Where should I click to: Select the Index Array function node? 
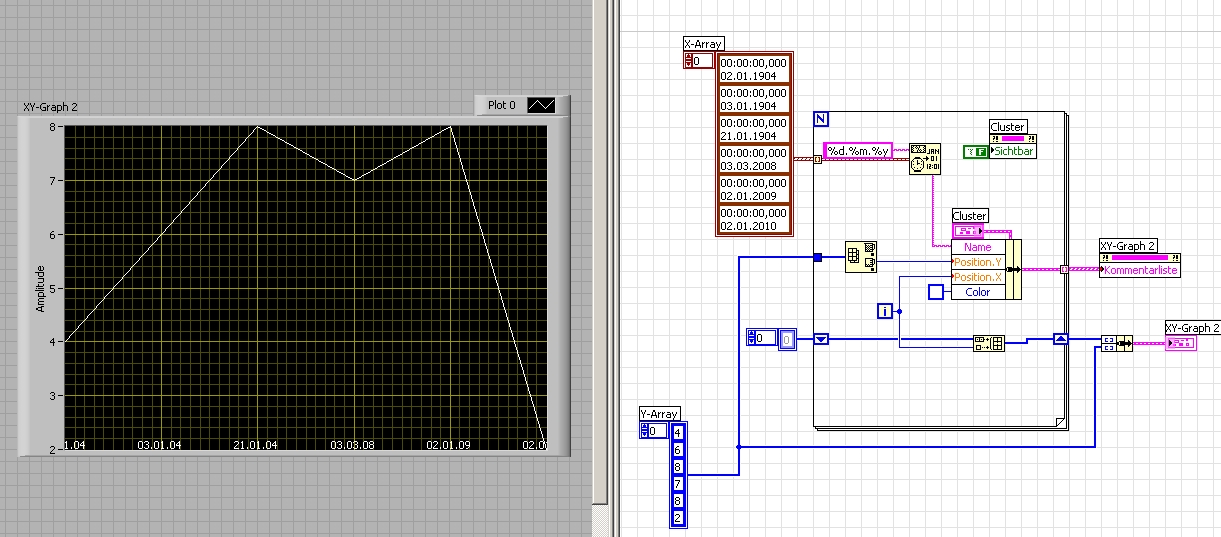click(860, 257)
